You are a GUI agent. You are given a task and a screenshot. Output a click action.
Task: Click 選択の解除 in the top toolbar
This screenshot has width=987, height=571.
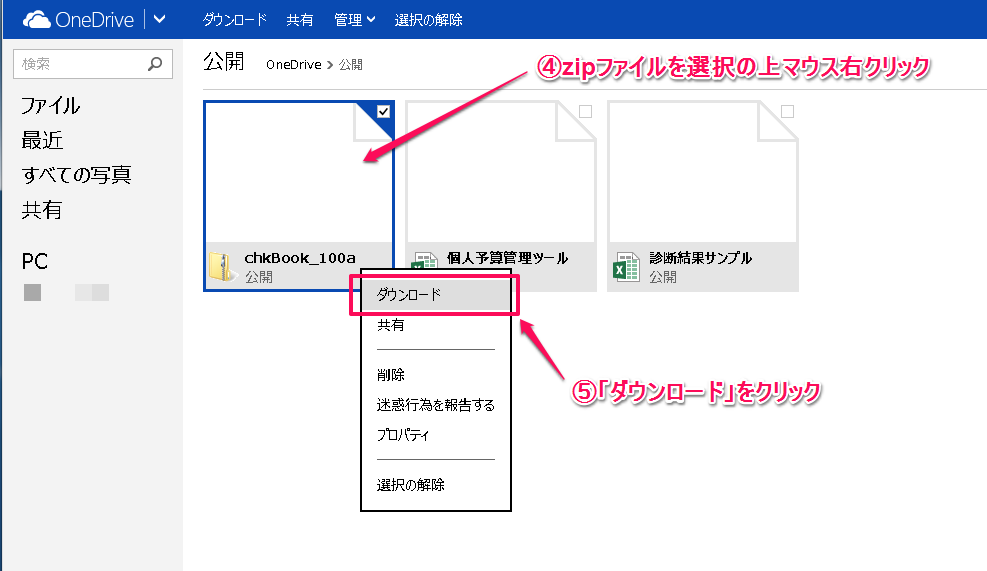[x=428, y=19]
